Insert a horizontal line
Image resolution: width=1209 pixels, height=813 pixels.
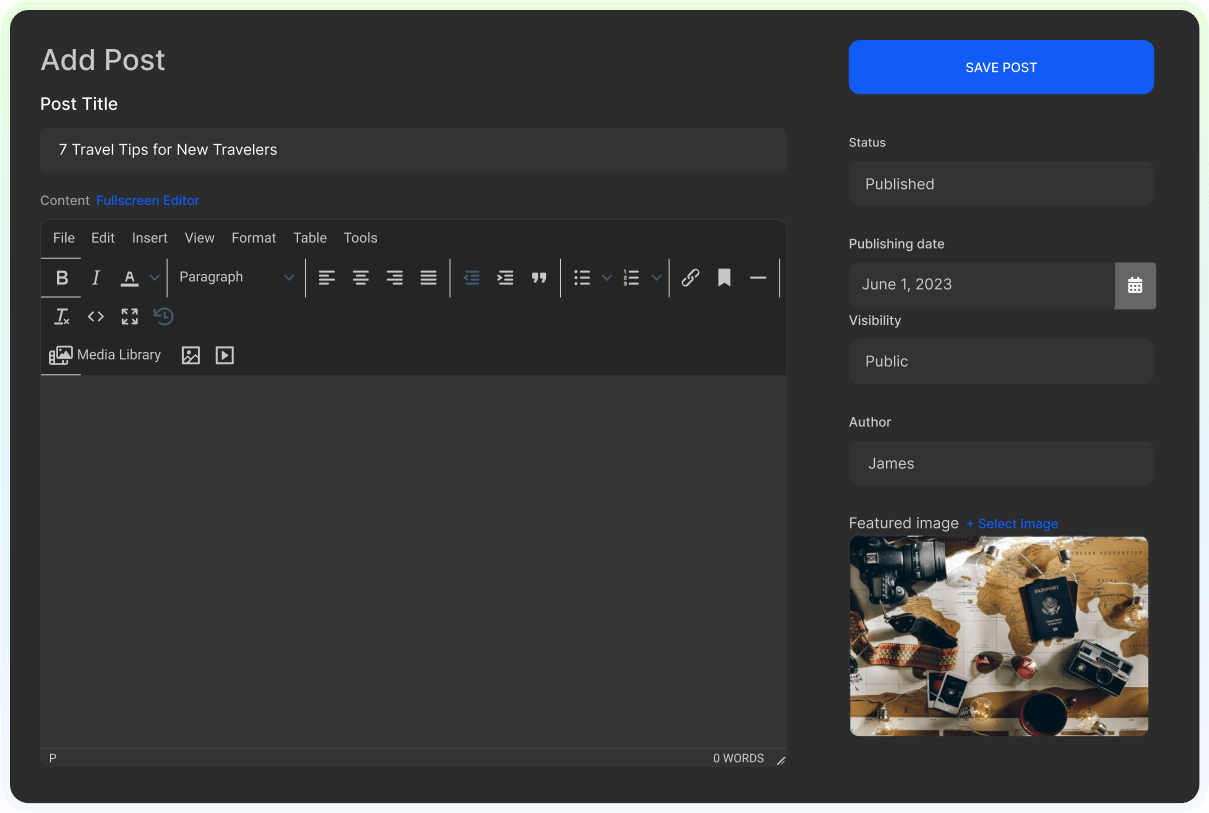tap(758, 278)
